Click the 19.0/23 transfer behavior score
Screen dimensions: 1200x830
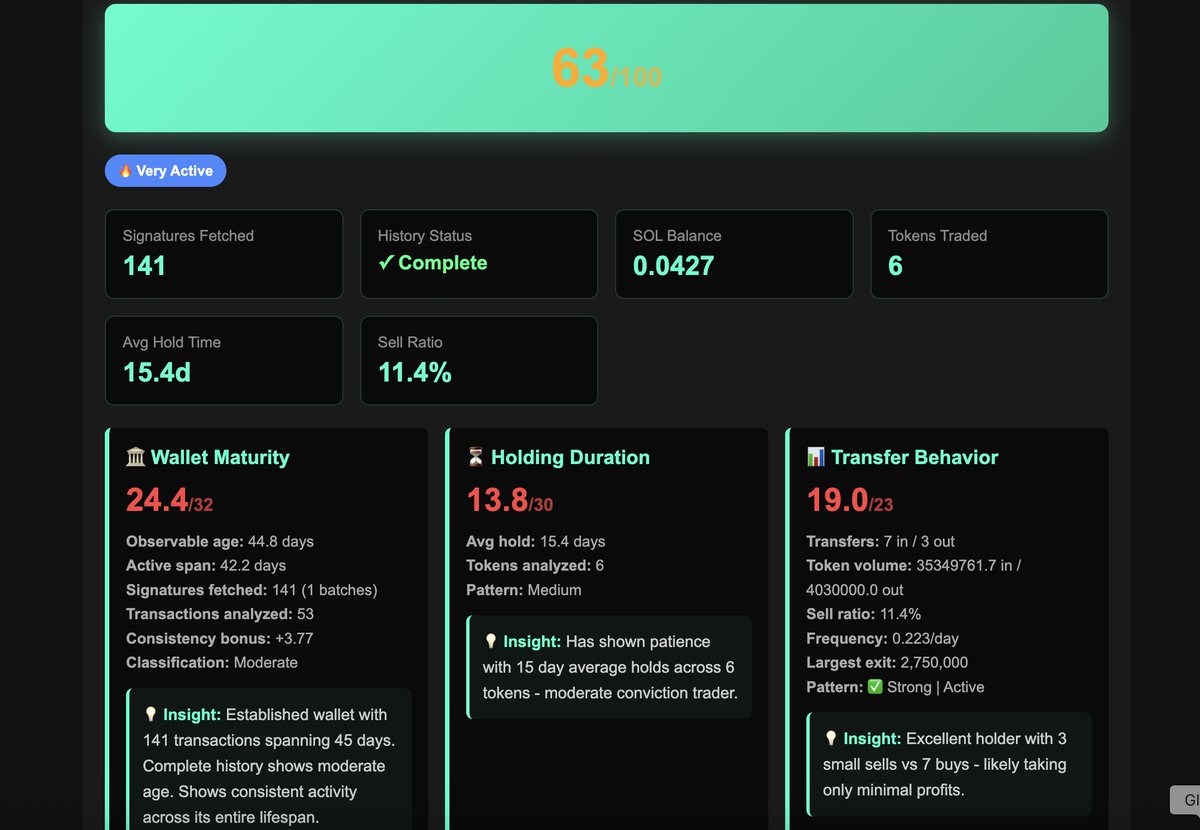click(x=850, y=500)
